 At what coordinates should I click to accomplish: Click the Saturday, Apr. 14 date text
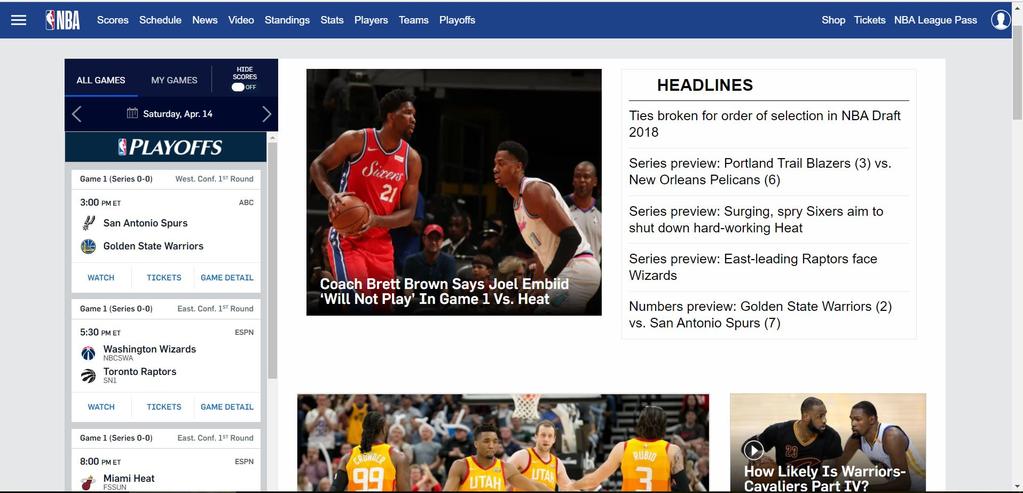tap(177, 114)
